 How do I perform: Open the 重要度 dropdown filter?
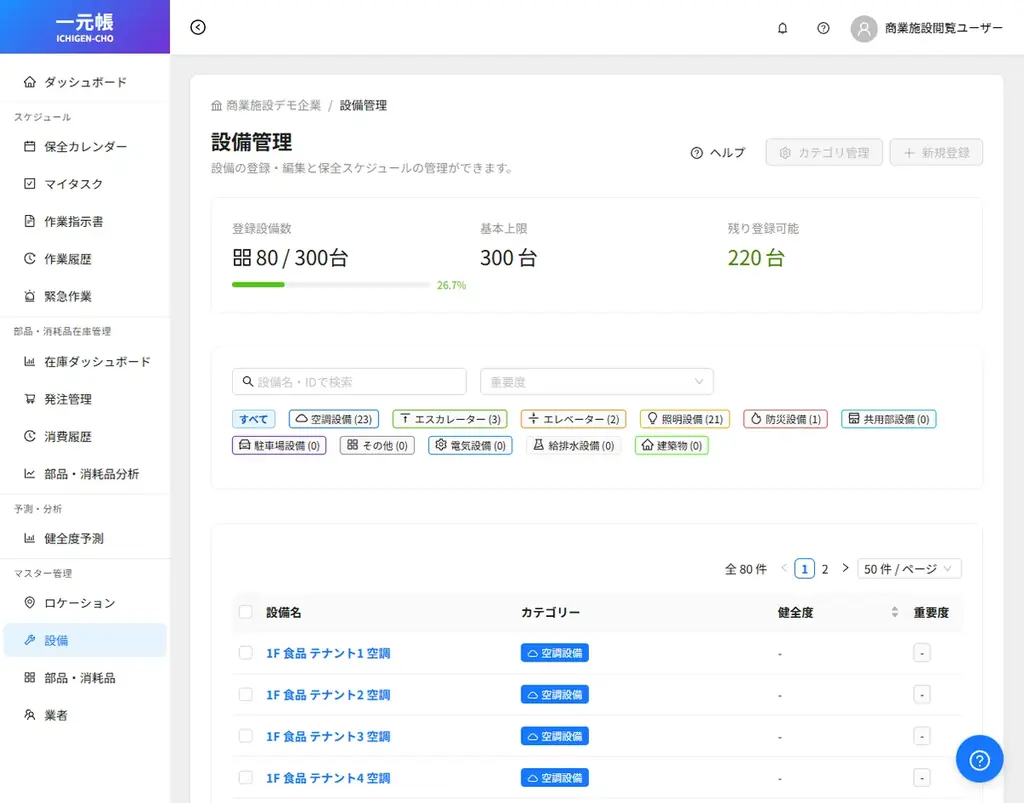597,381
